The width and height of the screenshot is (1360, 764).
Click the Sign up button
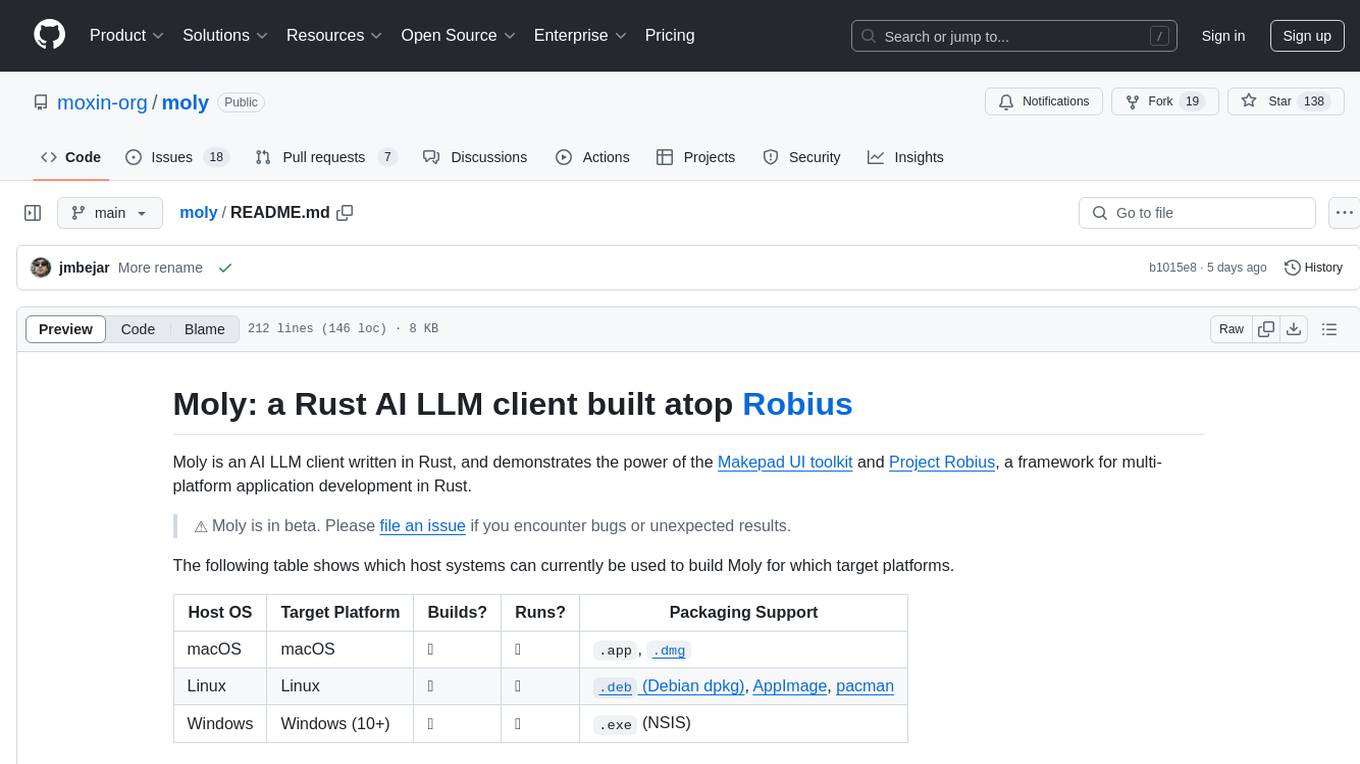coord(1307,36)
